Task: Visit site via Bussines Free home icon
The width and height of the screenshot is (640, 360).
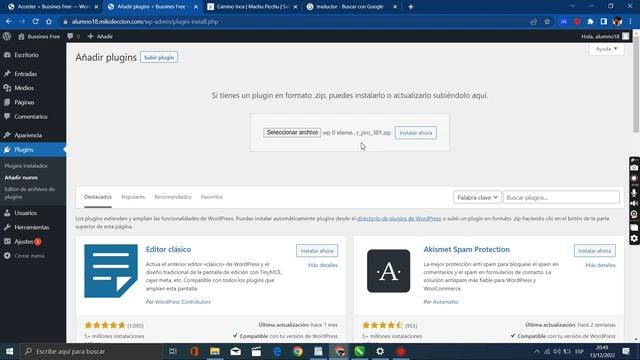Action: pyautogui.click(x=39, y=36)
